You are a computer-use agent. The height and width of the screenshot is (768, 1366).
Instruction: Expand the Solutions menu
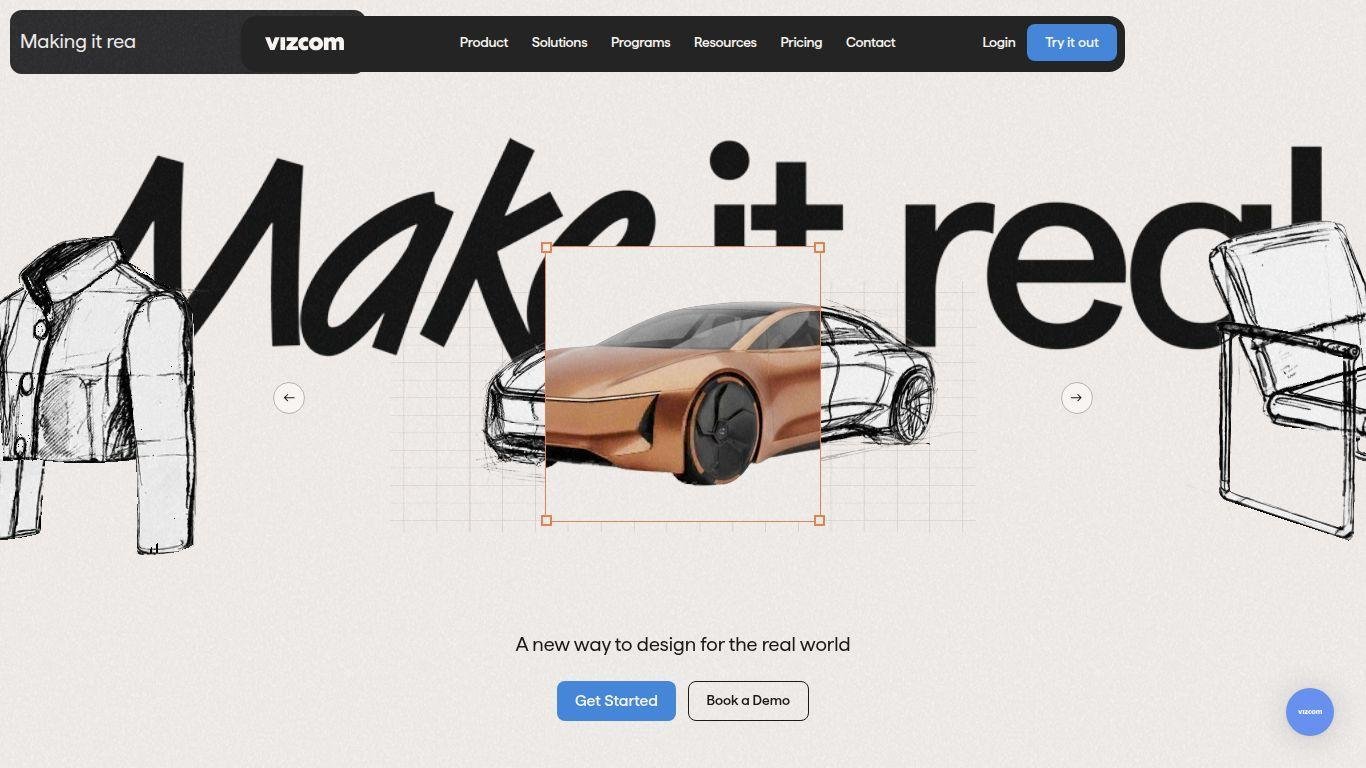559,43
